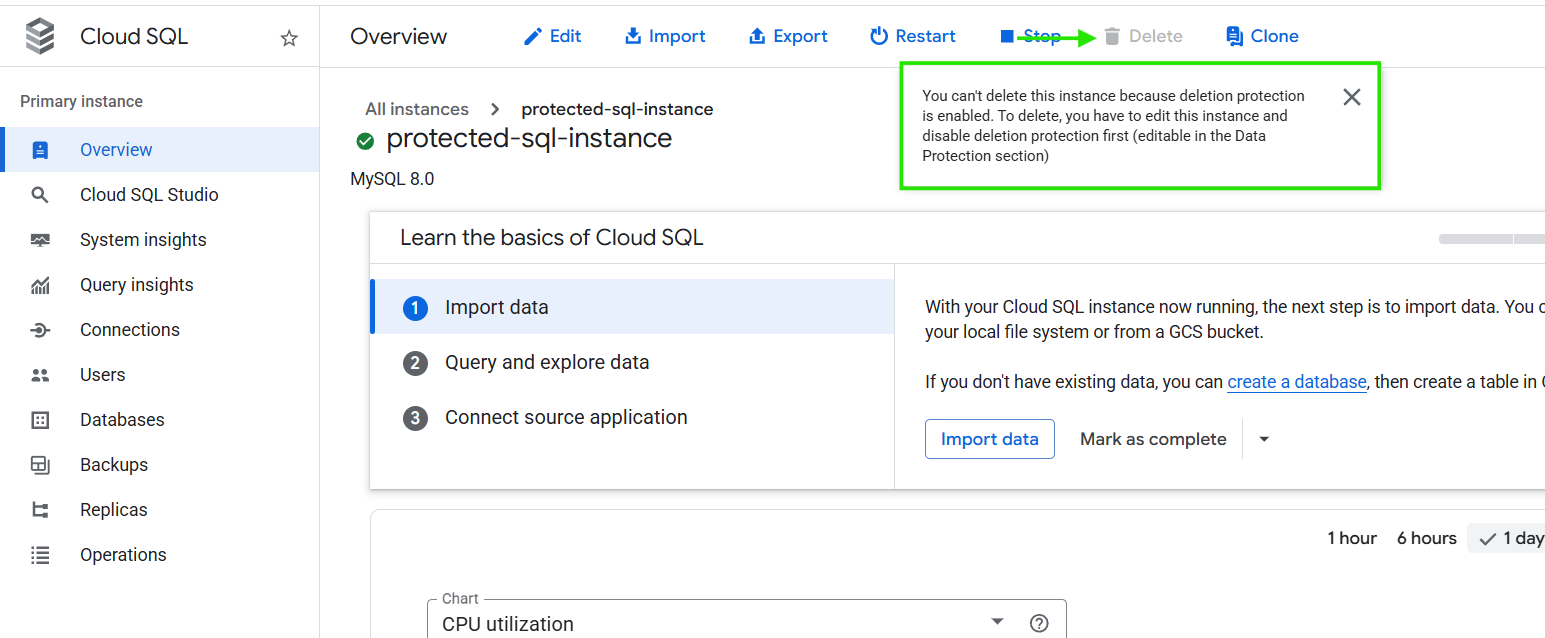Navigate to All instances breadcrumb
This screenshot has width=1545, height=638.
417,109
